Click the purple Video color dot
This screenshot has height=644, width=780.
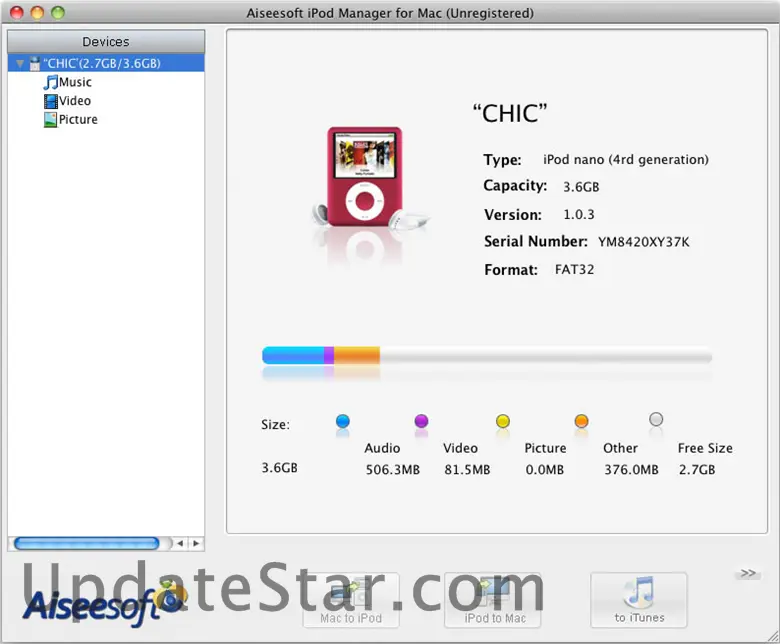coord(421,421)
